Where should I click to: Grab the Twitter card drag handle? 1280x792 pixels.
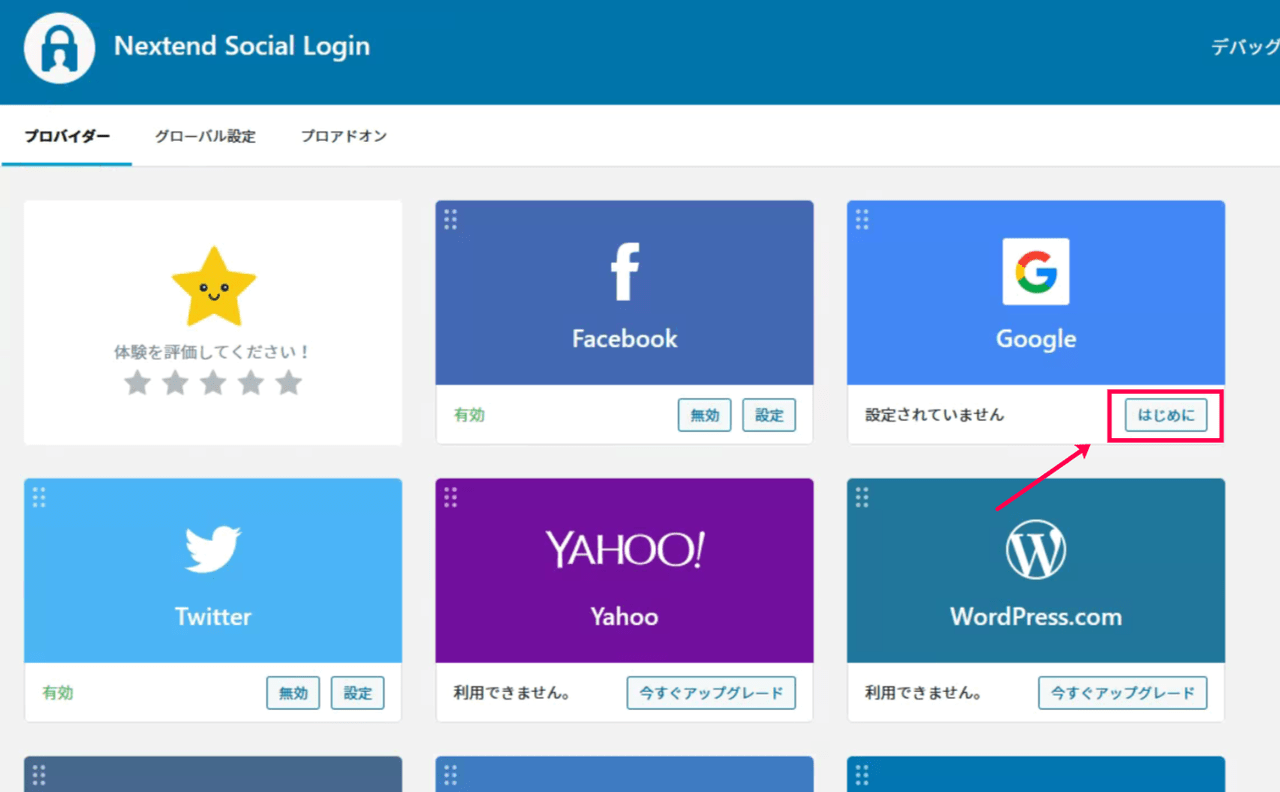39,497
